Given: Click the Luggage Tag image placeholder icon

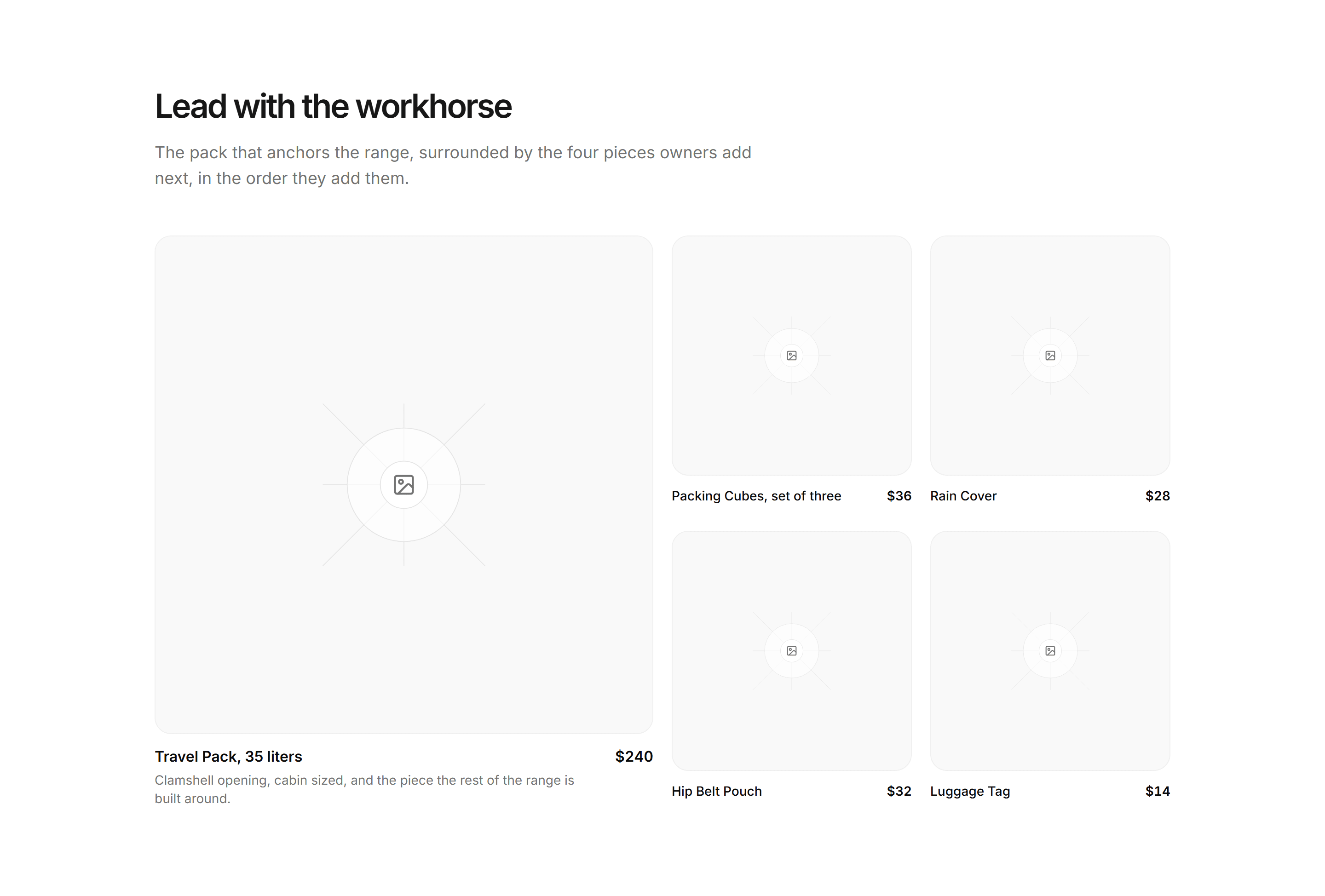Looking at the screenshot, I should tap(1049, 651).
